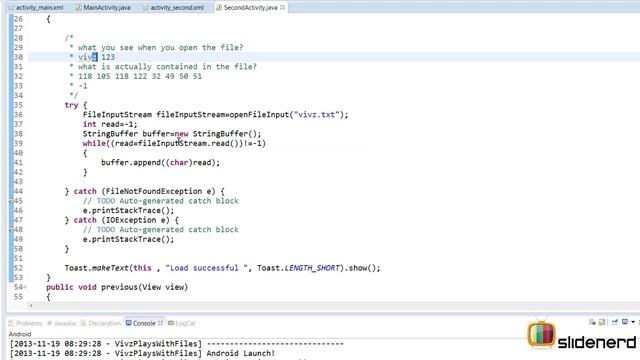This screenshot has width=640, height=360.
Task: Select the Console view tab
Action: coord(144,323)
